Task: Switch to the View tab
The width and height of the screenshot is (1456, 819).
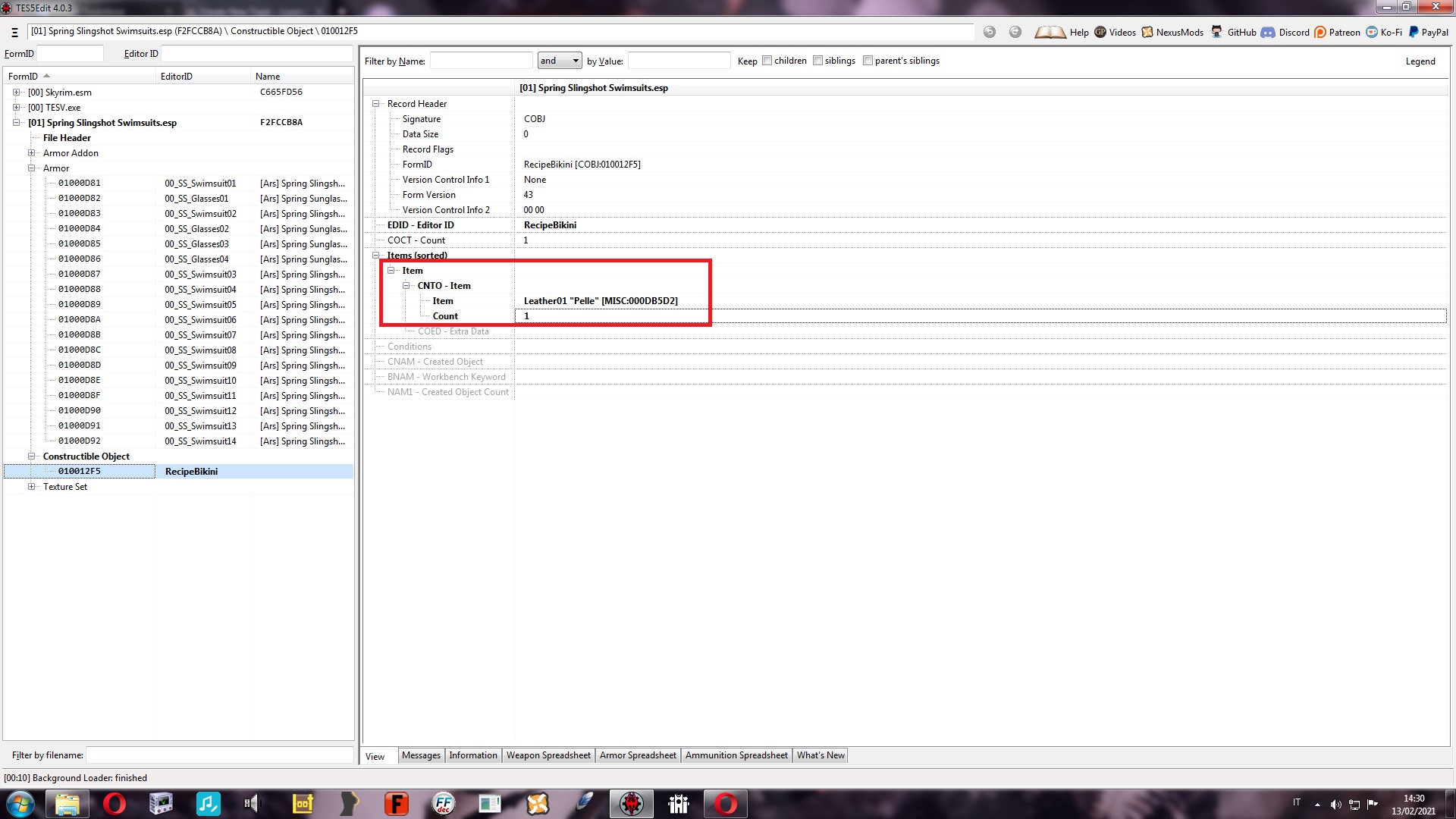Action: click(x=375, y=756)
